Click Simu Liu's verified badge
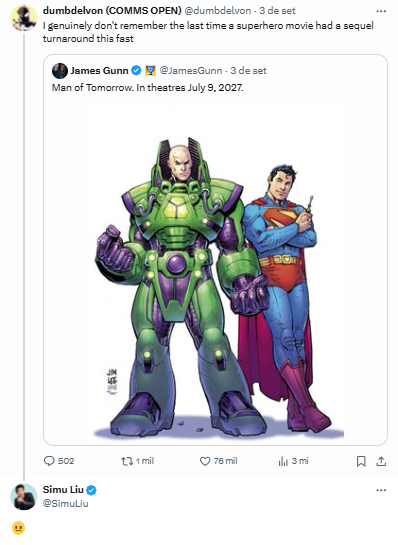This screenshot has height=545, width=398. point(91,490)
